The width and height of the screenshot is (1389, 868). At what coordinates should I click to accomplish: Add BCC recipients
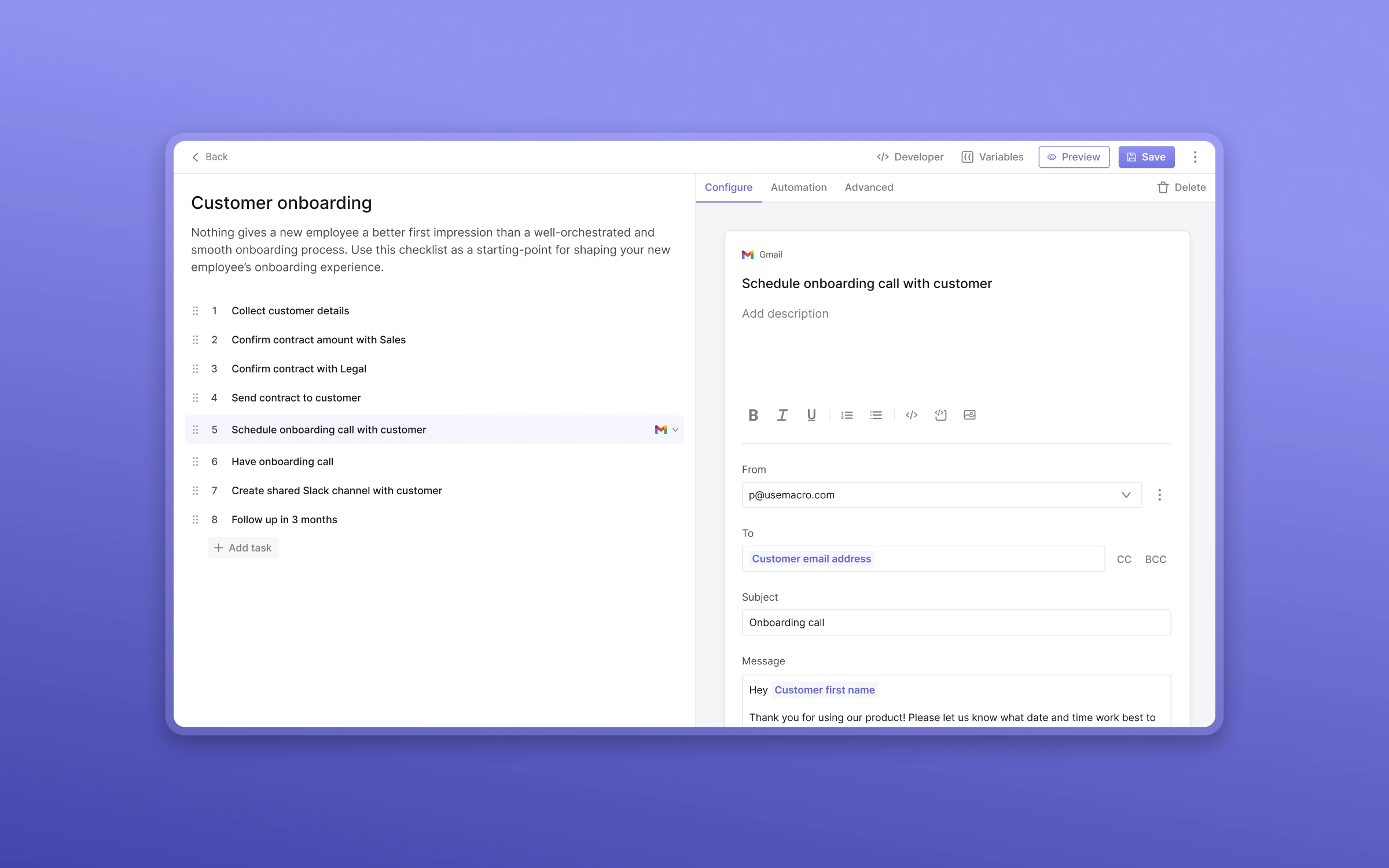pyautogui.click(x=1156, y=559)
